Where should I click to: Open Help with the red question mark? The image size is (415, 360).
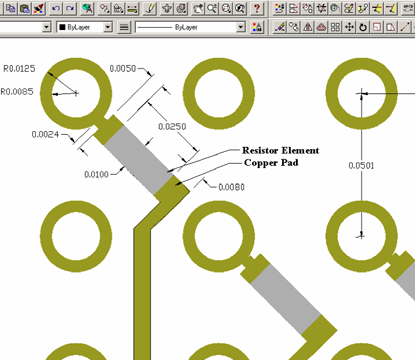point(257,8)
